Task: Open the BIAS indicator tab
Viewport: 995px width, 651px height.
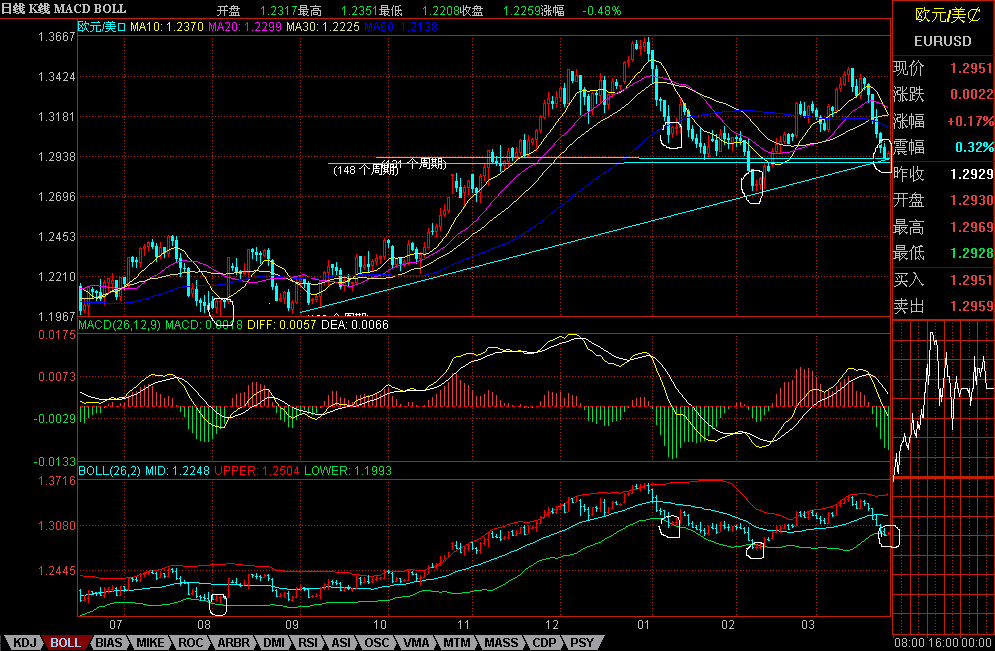Action: (109, 642)
